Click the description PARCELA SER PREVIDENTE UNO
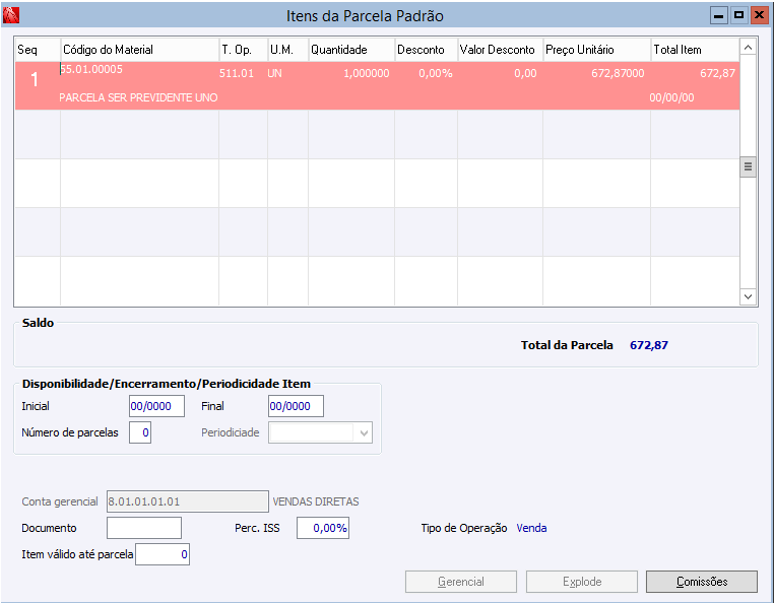 pos(139,98)
